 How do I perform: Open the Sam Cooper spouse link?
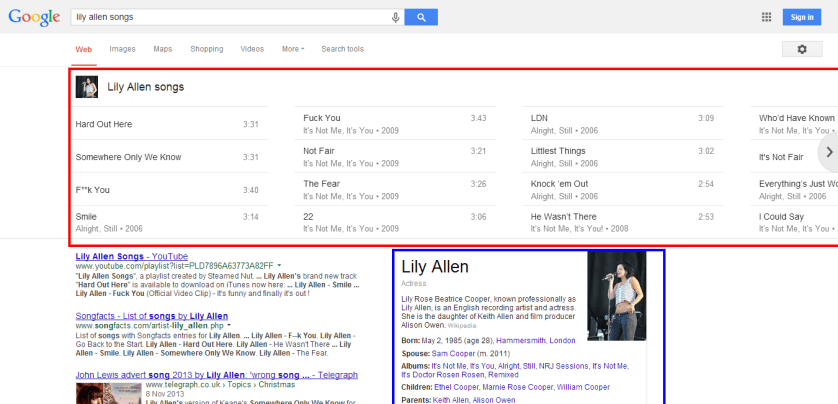[453, 354]
